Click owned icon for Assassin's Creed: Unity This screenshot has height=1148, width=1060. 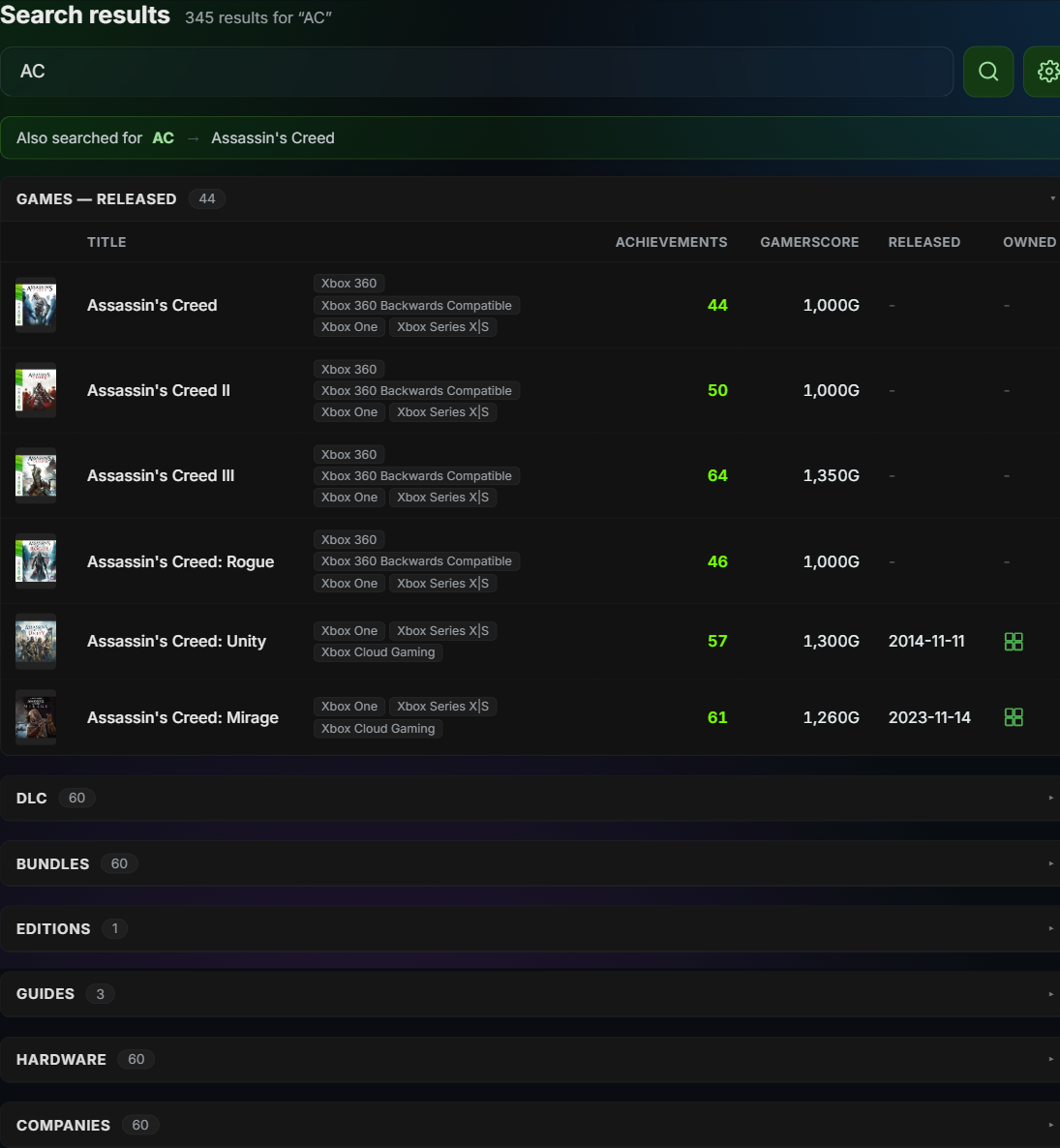coord(1014,642)
